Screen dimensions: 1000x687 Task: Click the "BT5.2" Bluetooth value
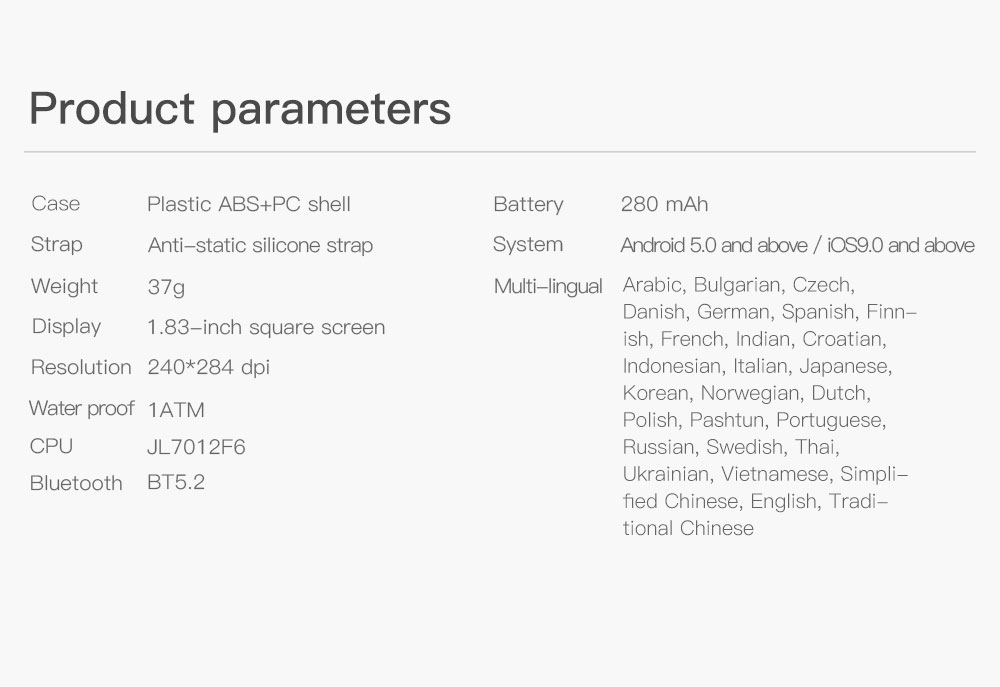(176, 483)
